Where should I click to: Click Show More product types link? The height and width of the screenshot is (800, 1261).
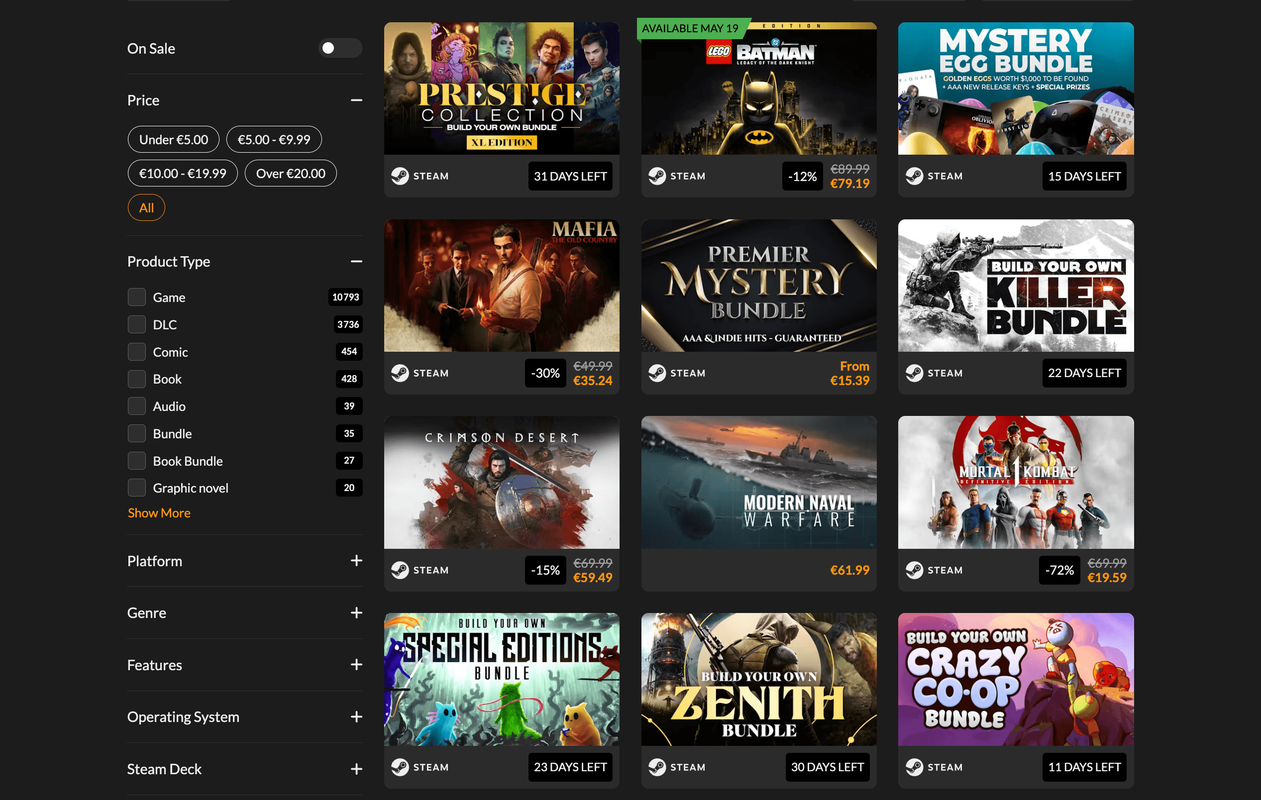159,513
